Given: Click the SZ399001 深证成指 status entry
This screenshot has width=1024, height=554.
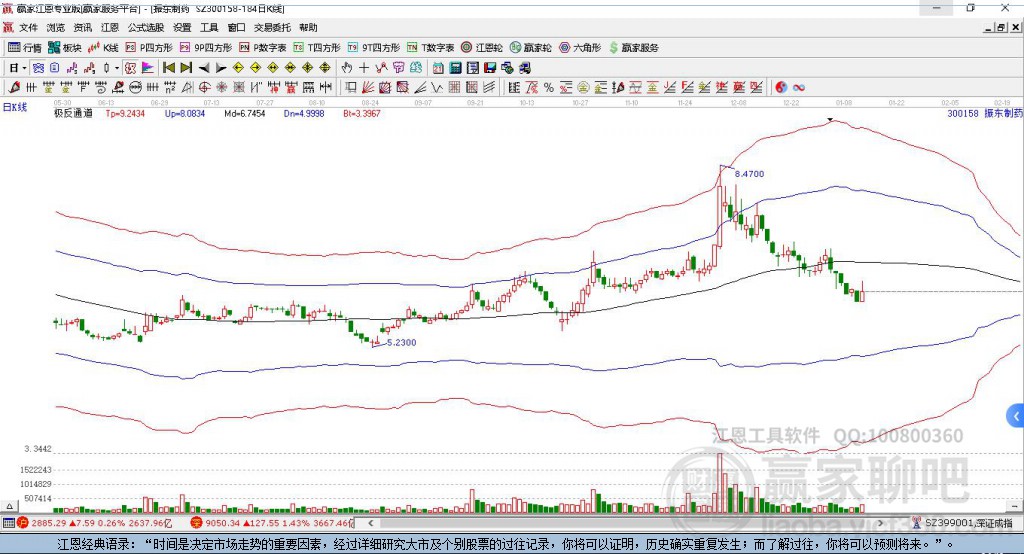Looking at the screenshot, I should pyautogui.click(x=963, y=523).
